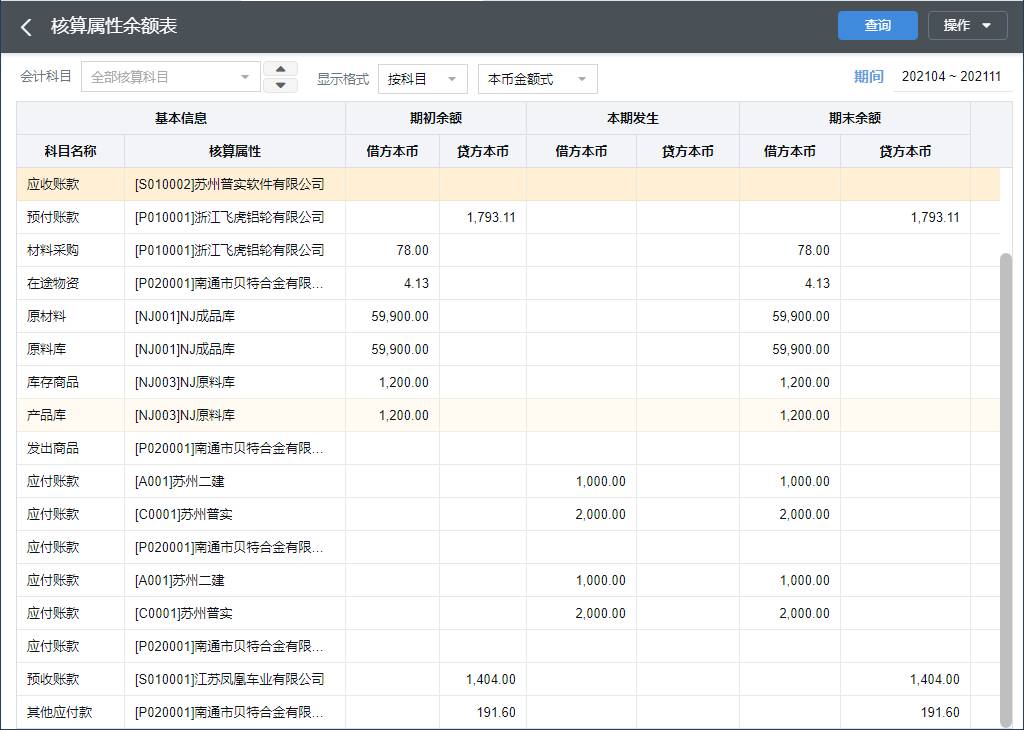1024x730 pixels.
Task: Click 期初 credit 1,404.00 in 预收账款 row
Action: [483, 679]
